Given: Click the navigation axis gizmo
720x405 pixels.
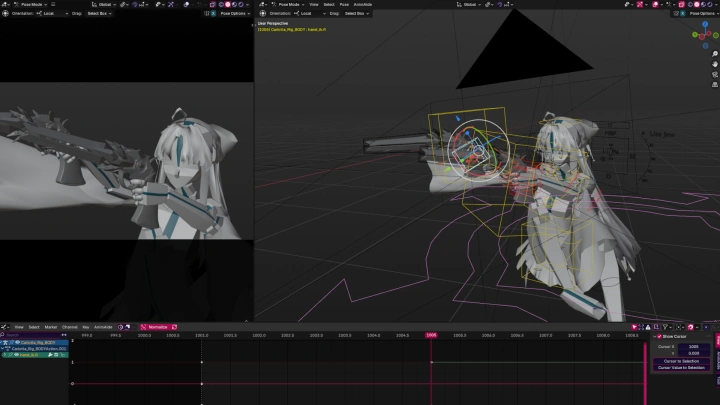Looking at the screenshot, I should click(705, 35).
